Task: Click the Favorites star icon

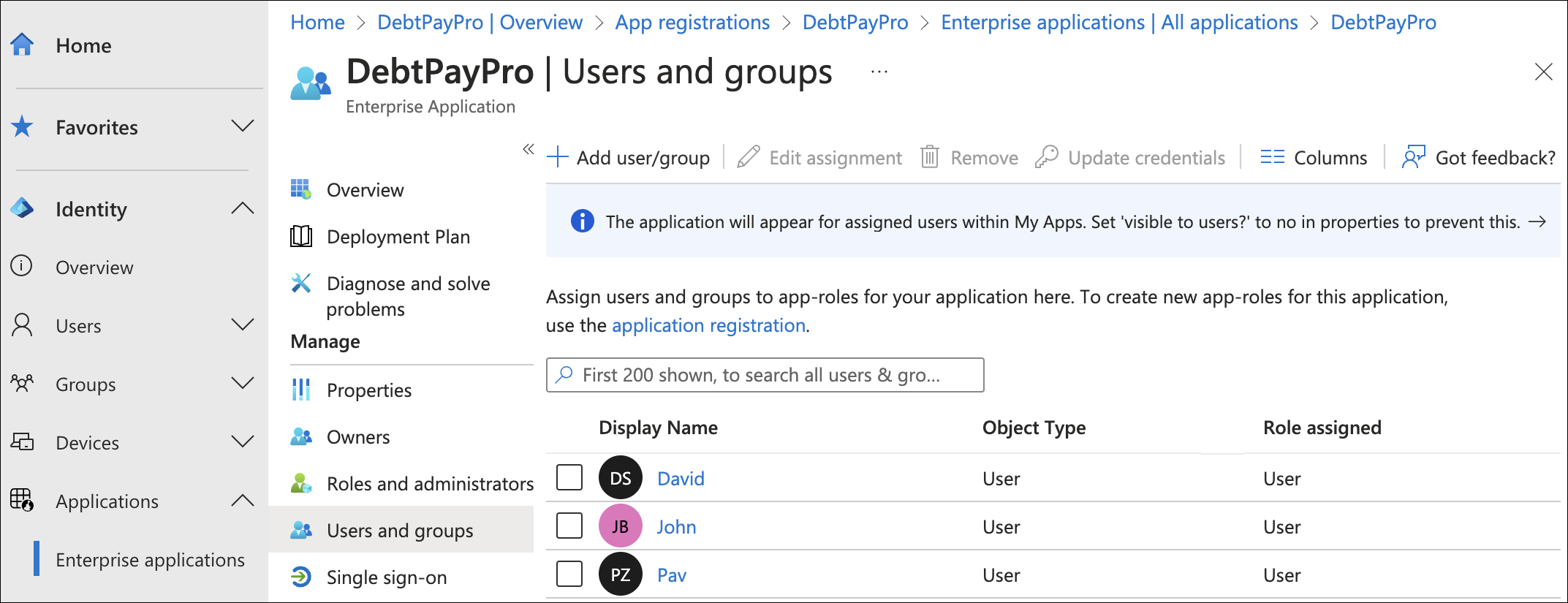Action: [22, 126]
